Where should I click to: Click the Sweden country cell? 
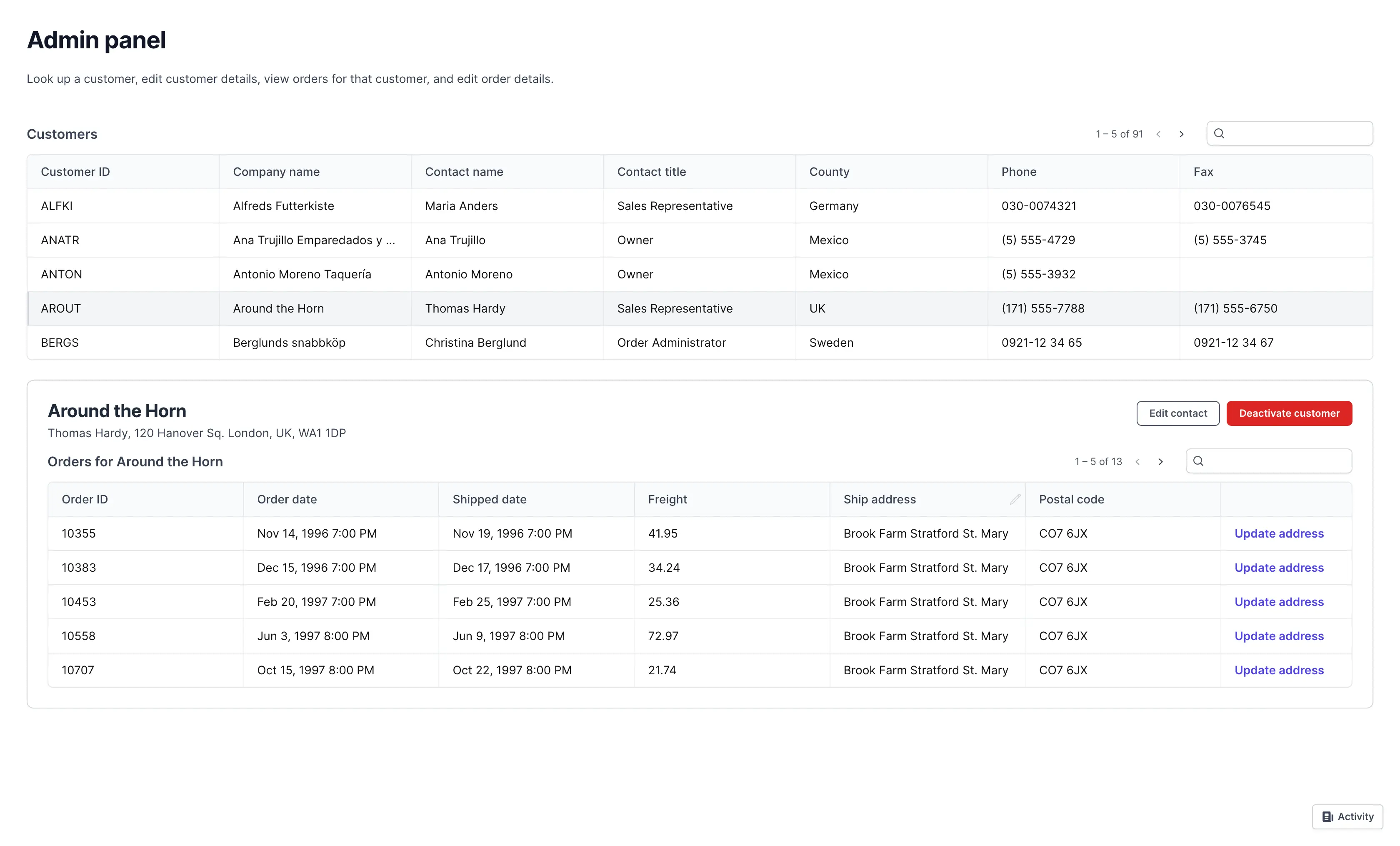892,343
